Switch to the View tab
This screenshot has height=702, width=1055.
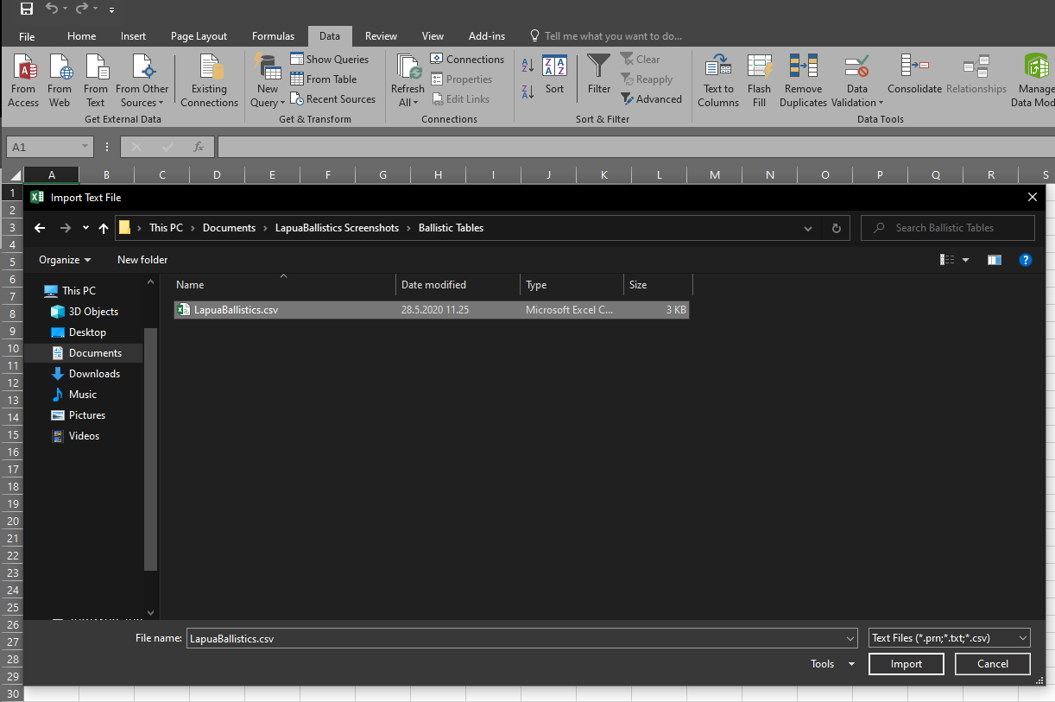pos(433,36)
